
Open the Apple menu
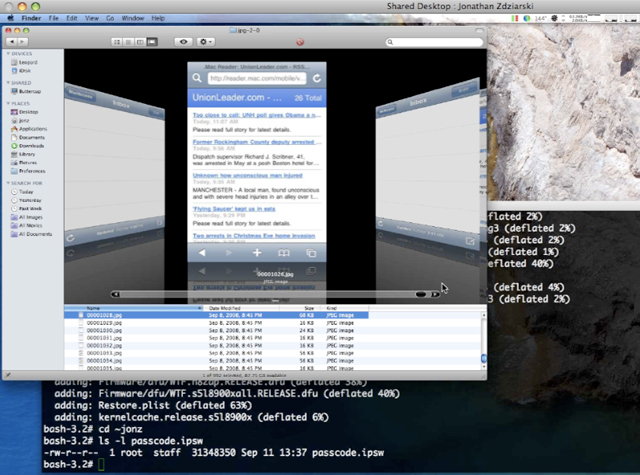coord(11,18)
